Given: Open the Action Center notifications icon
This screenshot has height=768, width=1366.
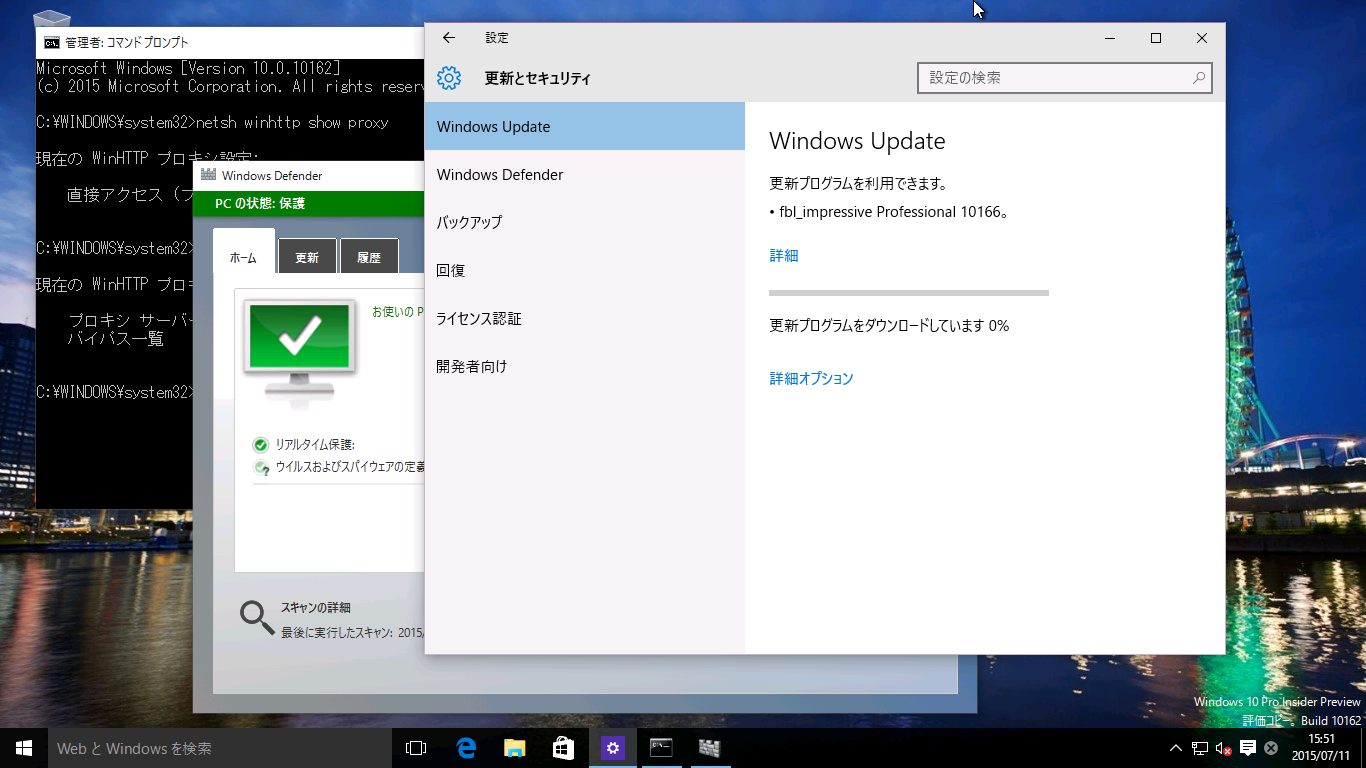Looking at the screenshot, I should [1248, 748].
